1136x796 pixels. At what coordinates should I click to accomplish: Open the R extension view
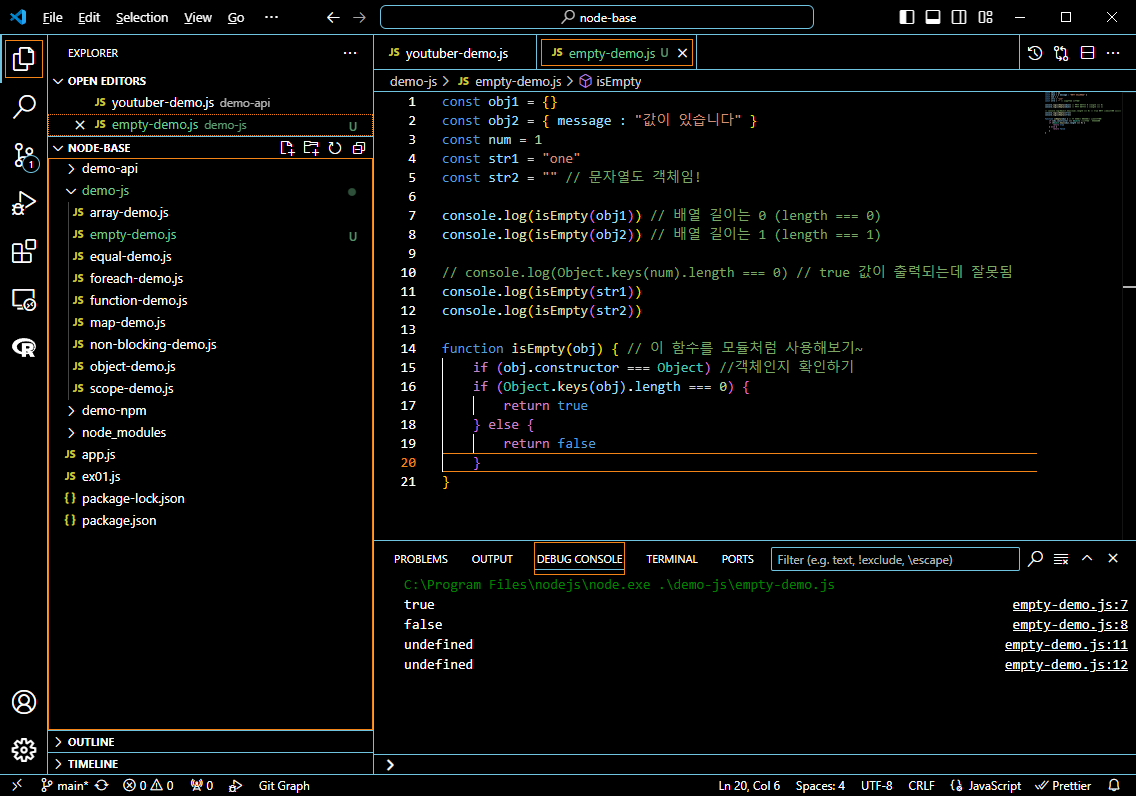point(24,348)
